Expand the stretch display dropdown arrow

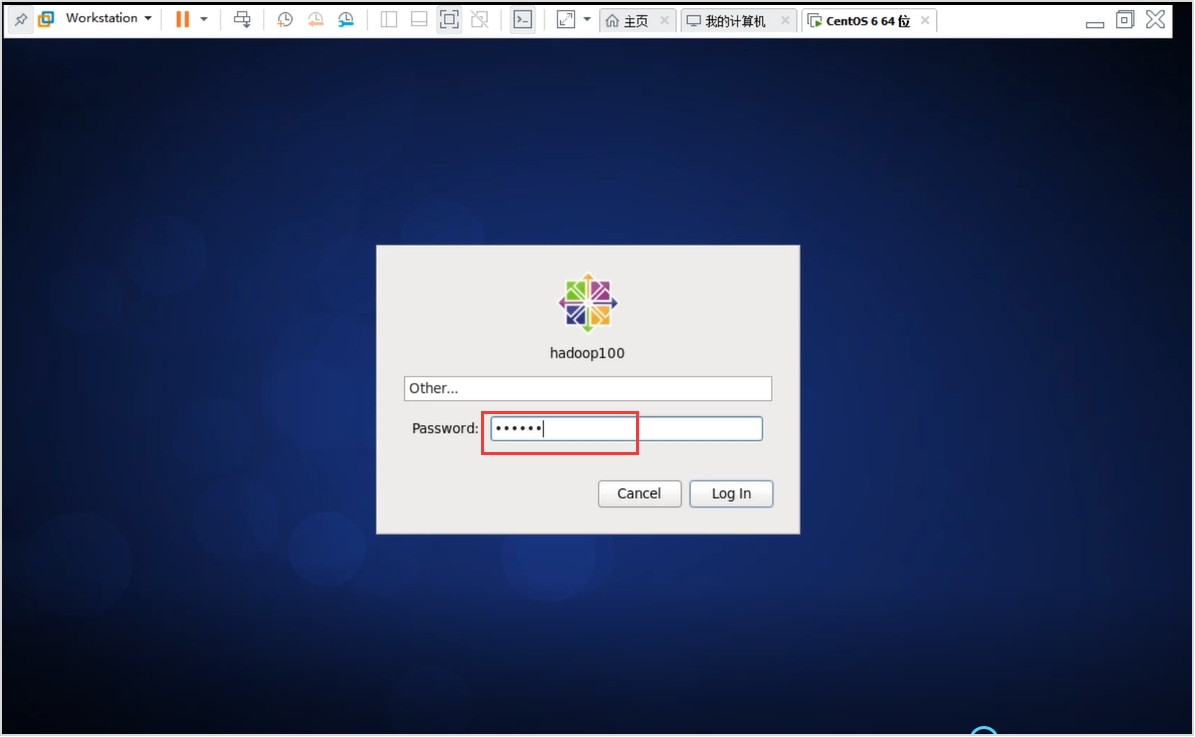(587, 20)
